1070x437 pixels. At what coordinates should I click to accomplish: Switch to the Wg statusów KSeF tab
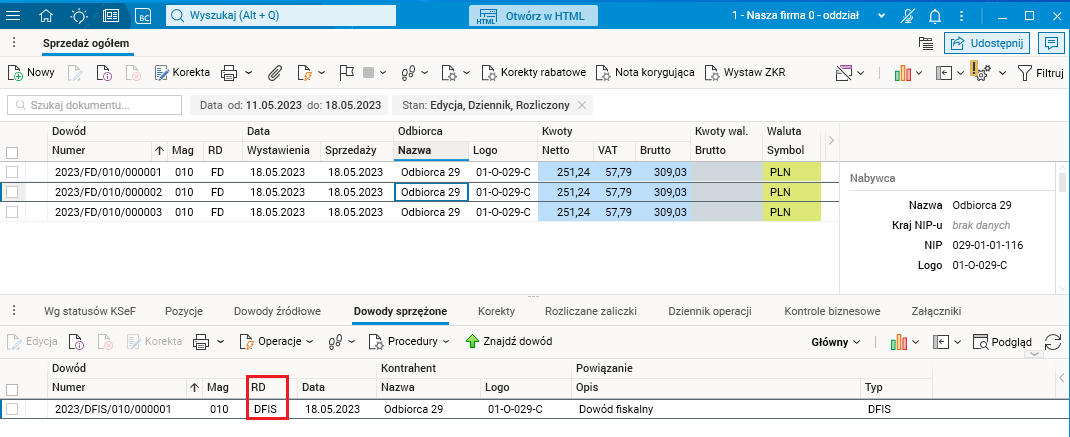coord(90,311)
